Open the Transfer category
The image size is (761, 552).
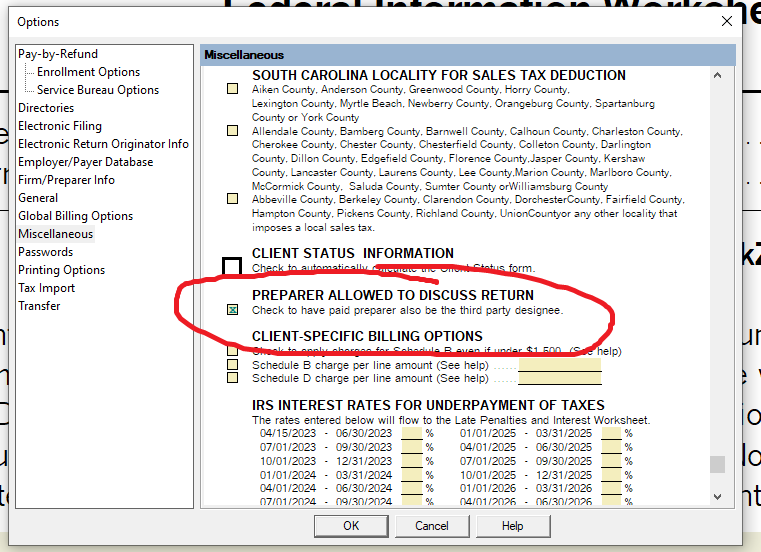click(39, 305)
